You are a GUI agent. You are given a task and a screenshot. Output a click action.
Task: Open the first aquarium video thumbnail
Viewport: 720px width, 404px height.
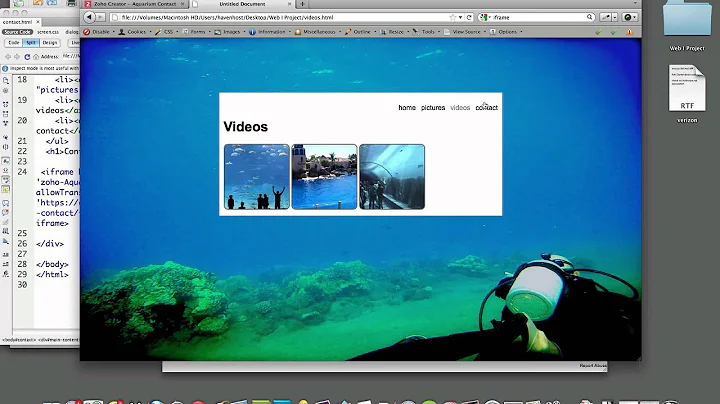click(256, 177)
